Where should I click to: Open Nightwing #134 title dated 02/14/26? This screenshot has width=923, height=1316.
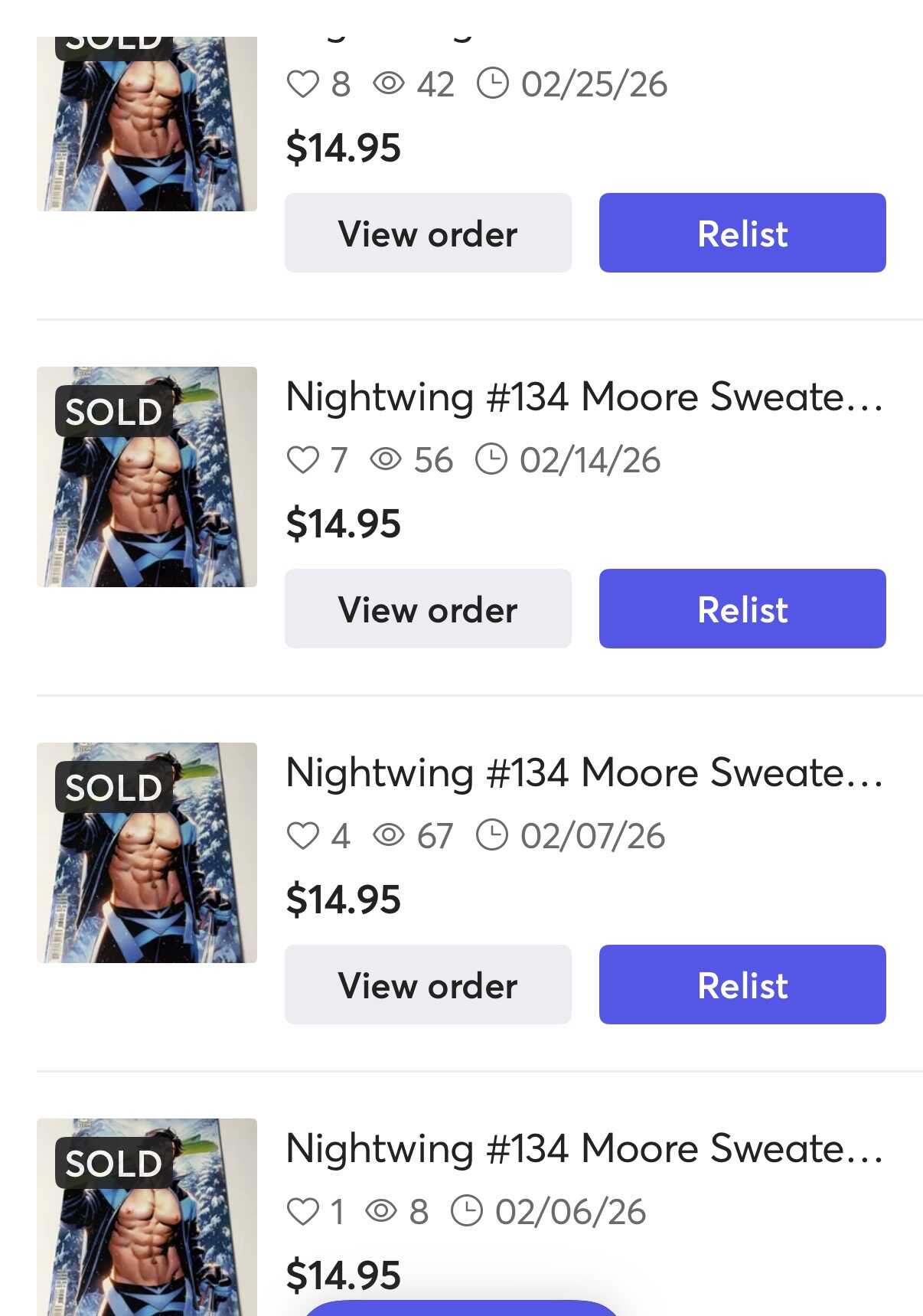tap(584, 397)
